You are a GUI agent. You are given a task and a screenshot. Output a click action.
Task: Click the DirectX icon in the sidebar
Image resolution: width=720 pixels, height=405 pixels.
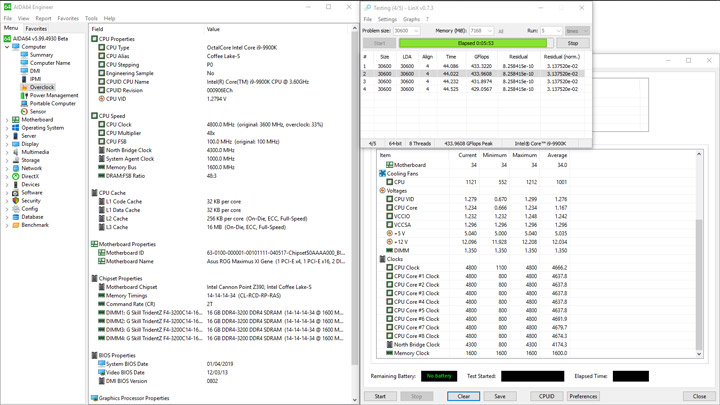click(x=16, y=176)
